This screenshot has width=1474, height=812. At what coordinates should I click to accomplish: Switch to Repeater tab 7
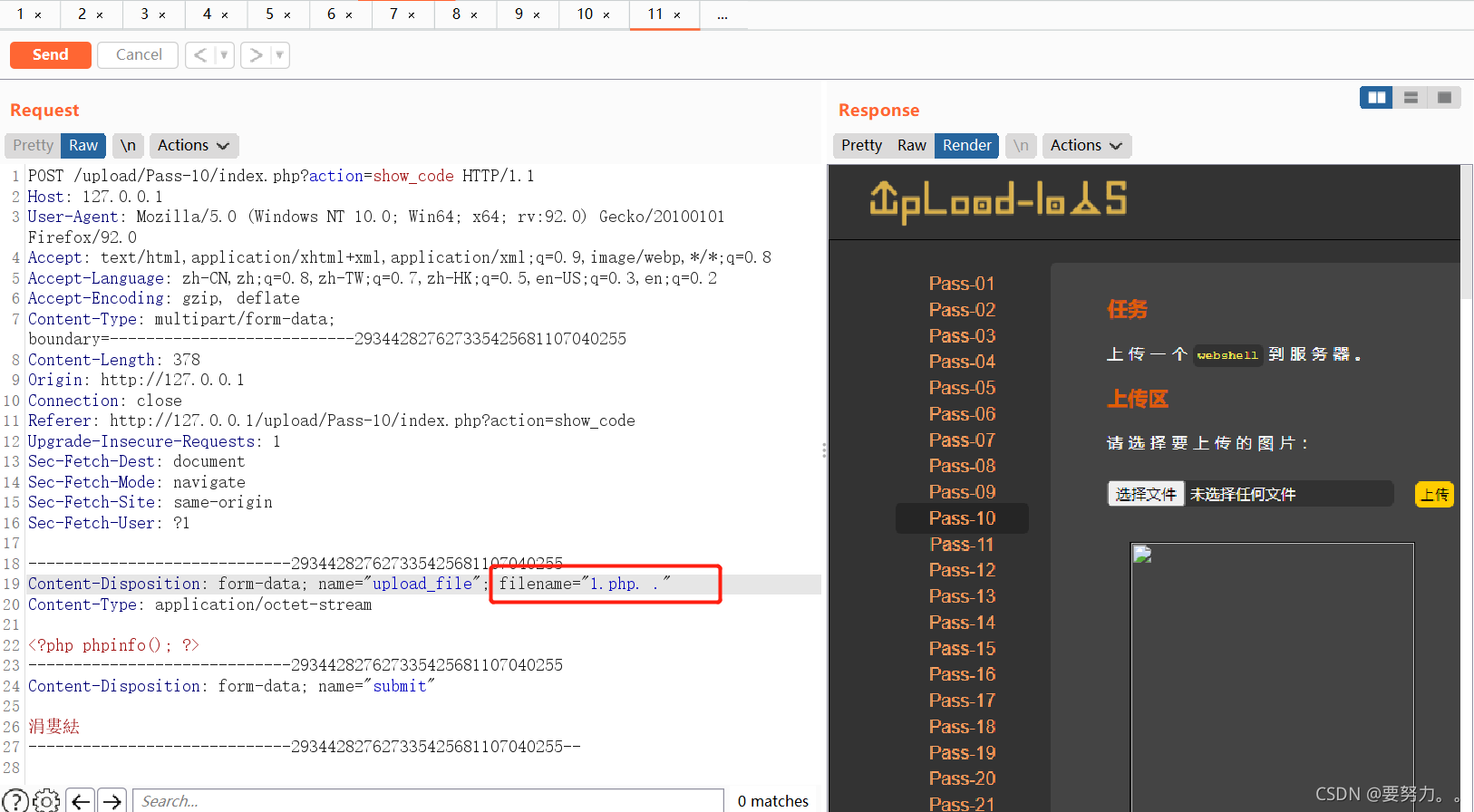[x=393, y=14]
